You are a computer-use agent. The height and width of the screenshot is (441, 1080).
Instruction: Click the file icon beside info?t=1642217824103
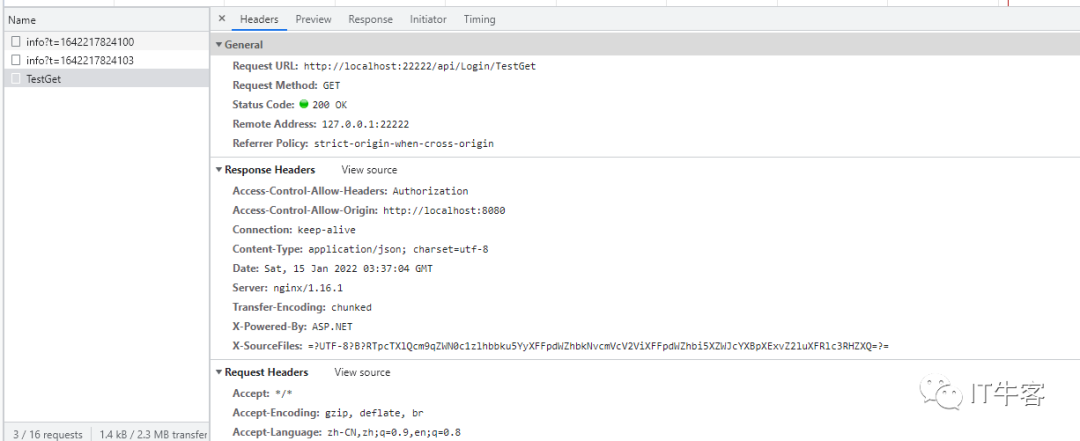click(x=16, y=61)
